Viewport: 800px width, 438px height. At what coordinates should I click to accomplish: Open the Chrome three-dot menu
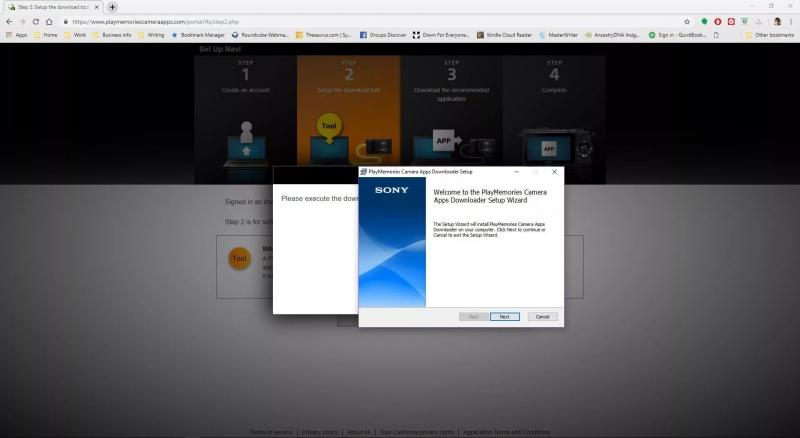(x=791, y=21)
